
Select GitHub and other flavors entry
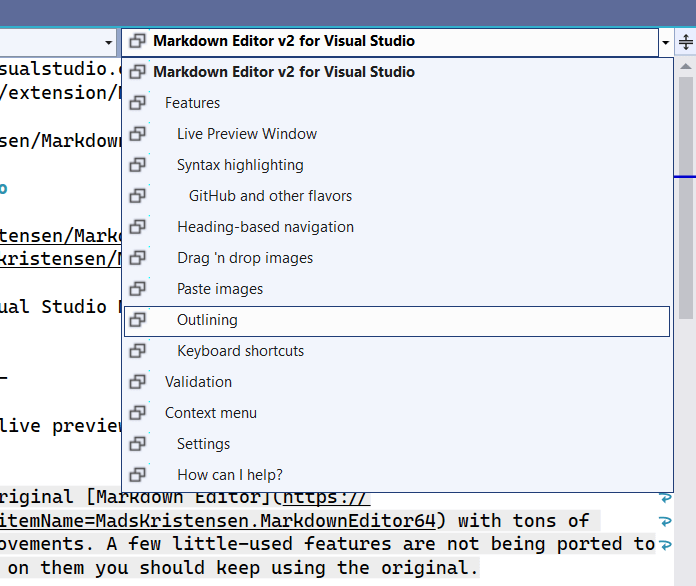coord(397,196)
